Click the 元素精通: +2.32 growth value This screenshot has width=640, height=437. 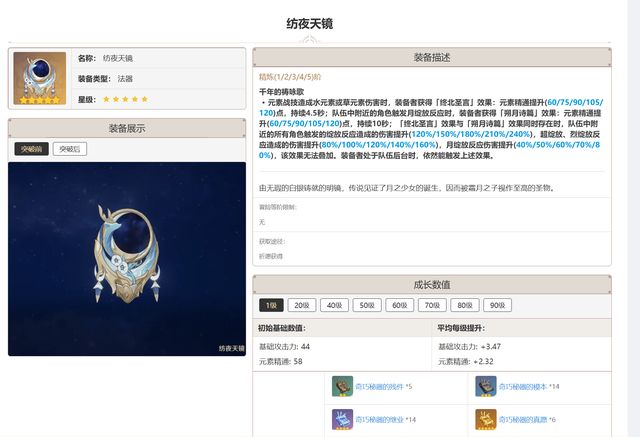pyautogui.click(x=466, y=362)
